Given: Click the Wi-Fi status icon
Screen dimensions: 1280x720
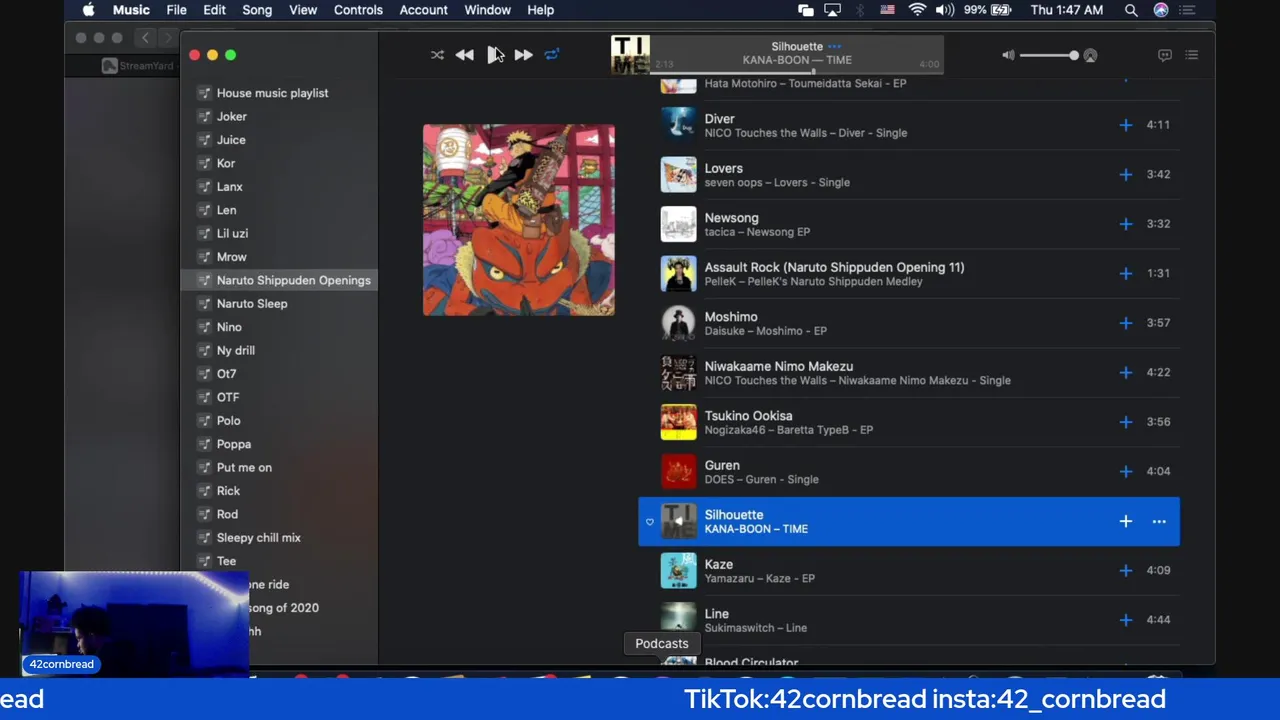Looking at the screenshot, I should 917,10.
